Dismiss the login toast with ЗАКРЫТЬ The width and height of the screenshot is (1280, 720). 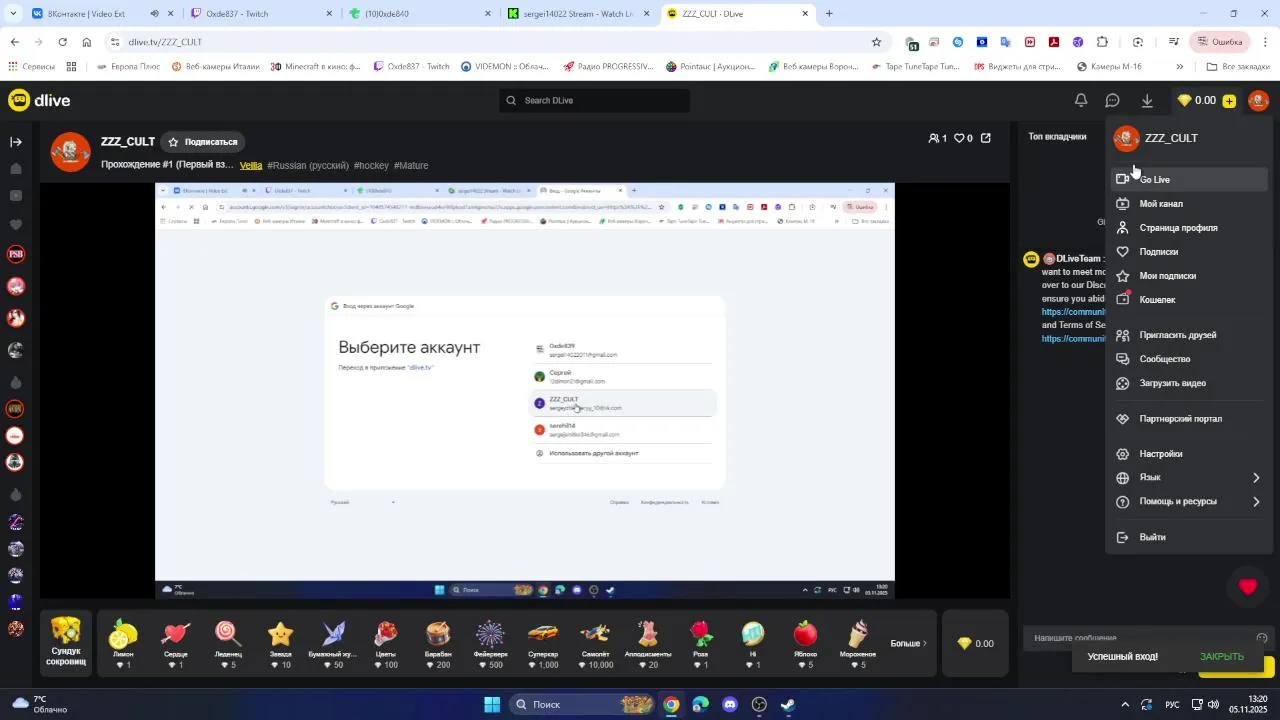point(1222,657)
